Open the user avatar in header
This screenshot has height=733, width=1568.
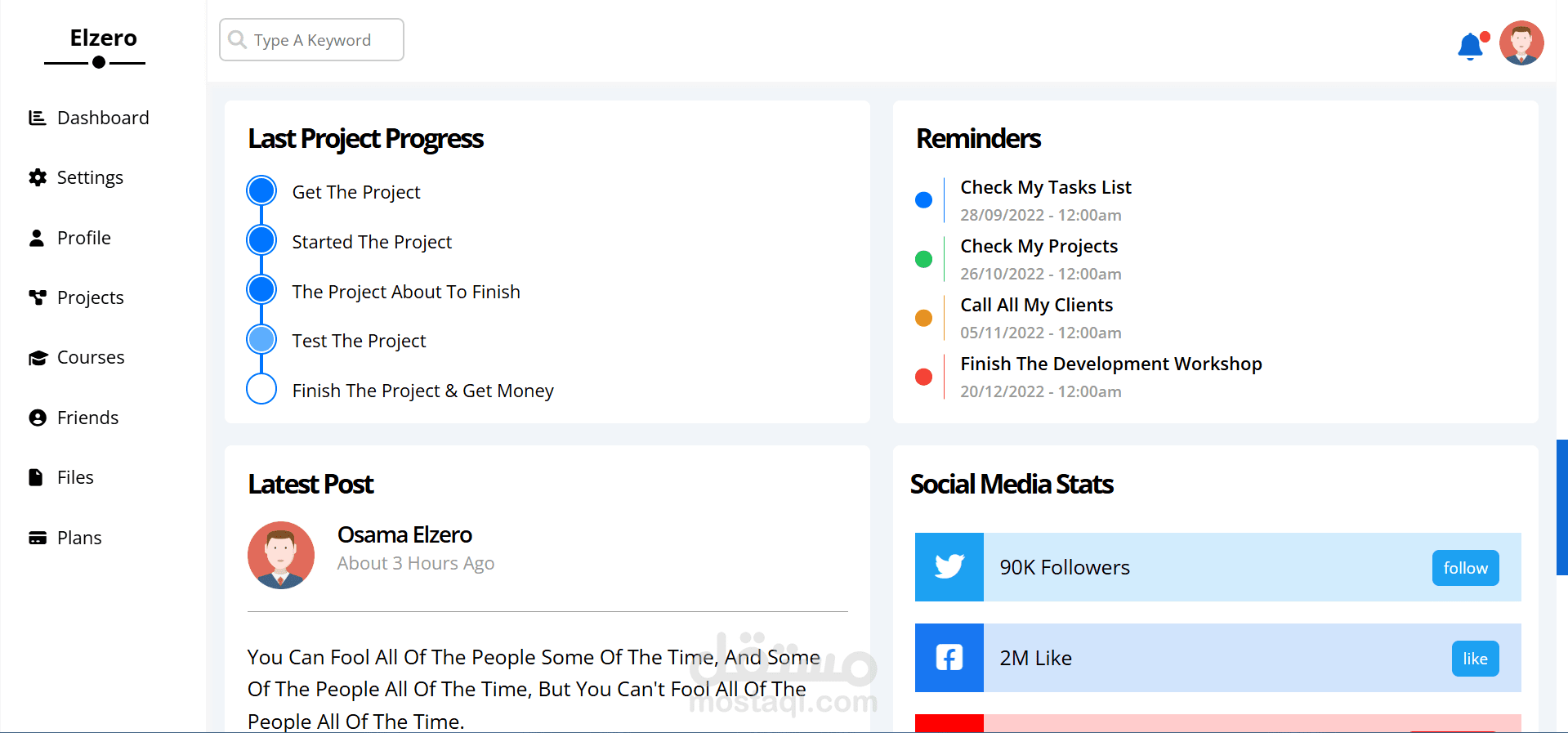1521,42
